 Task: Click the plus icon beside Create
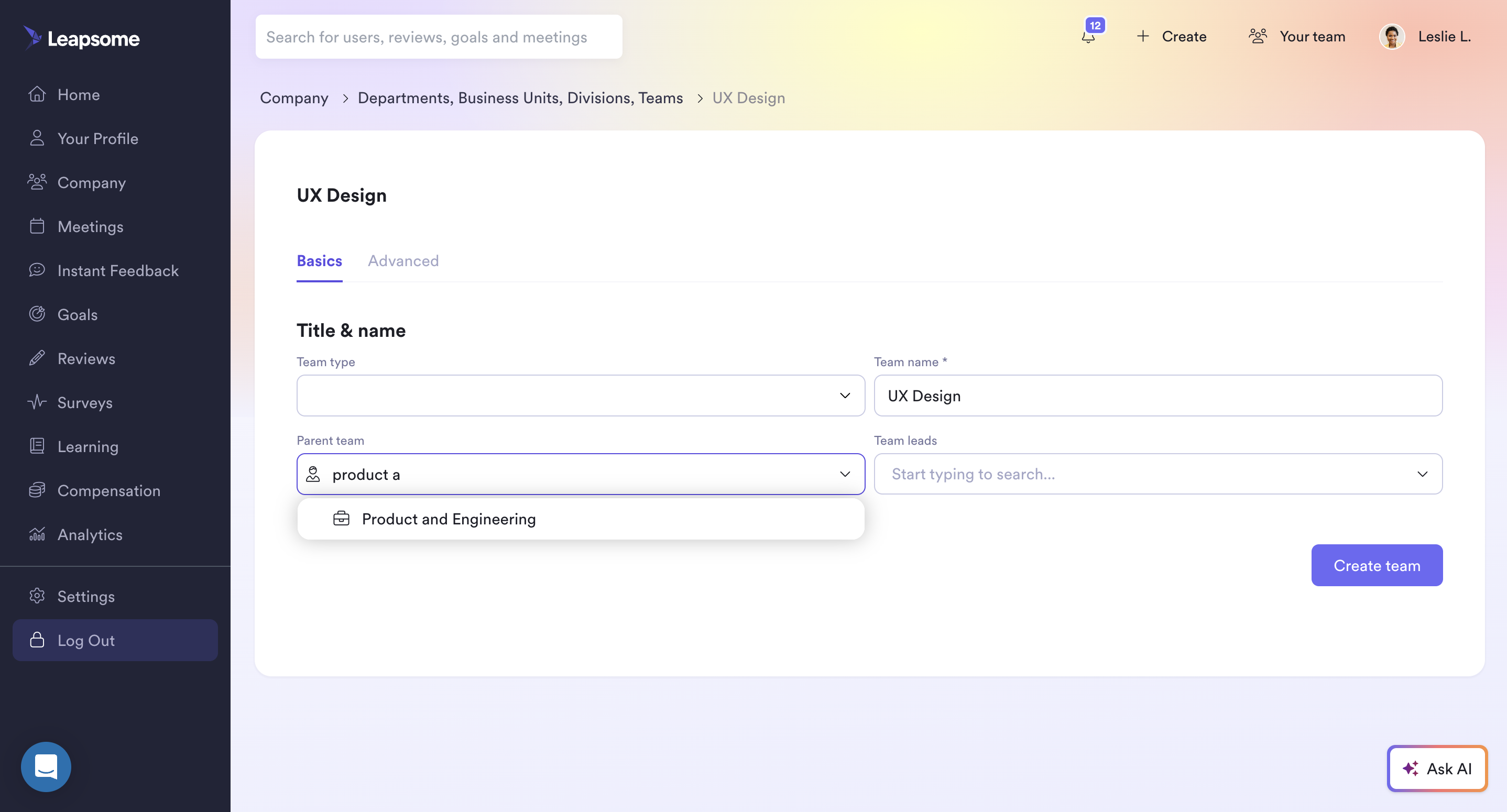pyautogui.click(x=1142, y=36)
